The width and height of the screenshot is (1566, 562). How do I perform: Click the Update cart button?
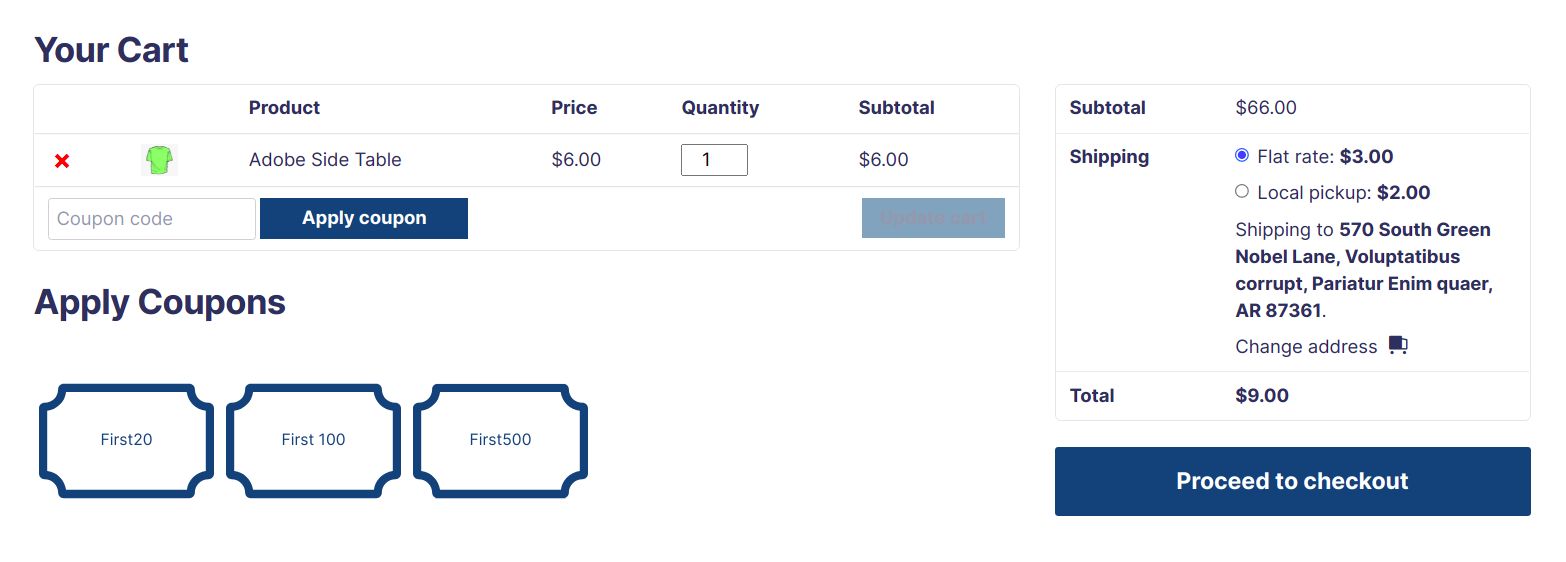[933, 218]
